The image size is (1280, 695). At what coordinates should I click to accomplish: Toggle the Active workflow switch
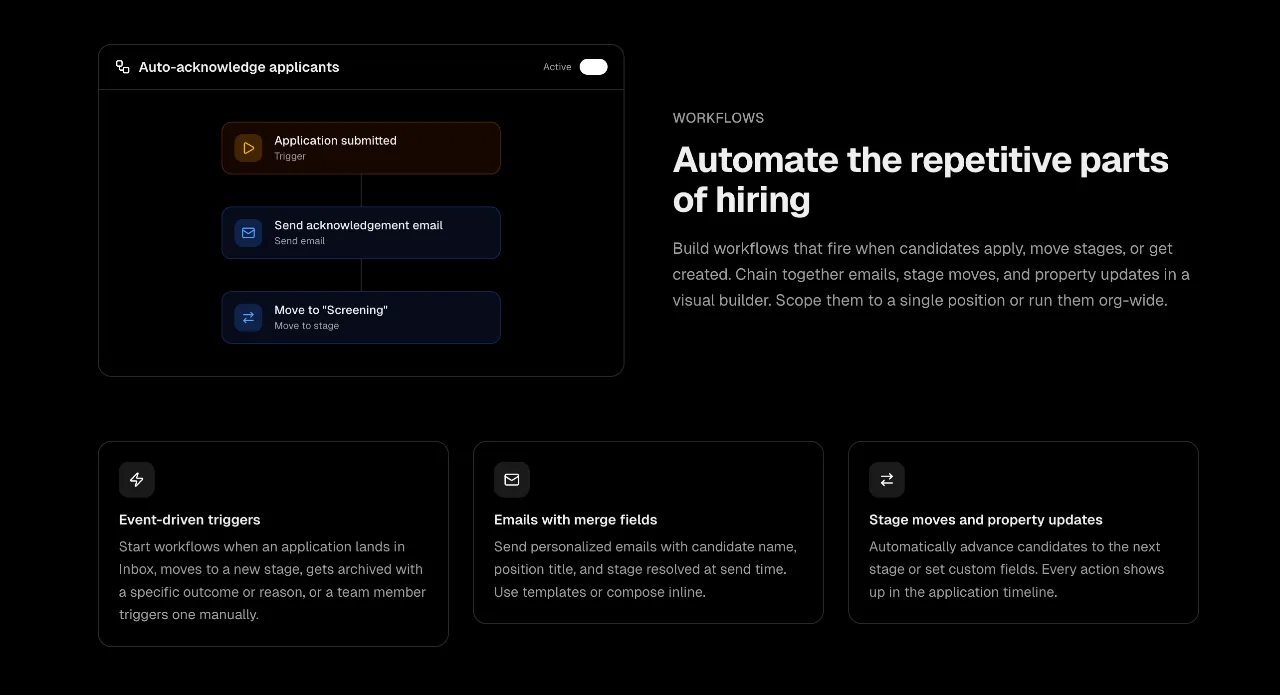[593, 67]
